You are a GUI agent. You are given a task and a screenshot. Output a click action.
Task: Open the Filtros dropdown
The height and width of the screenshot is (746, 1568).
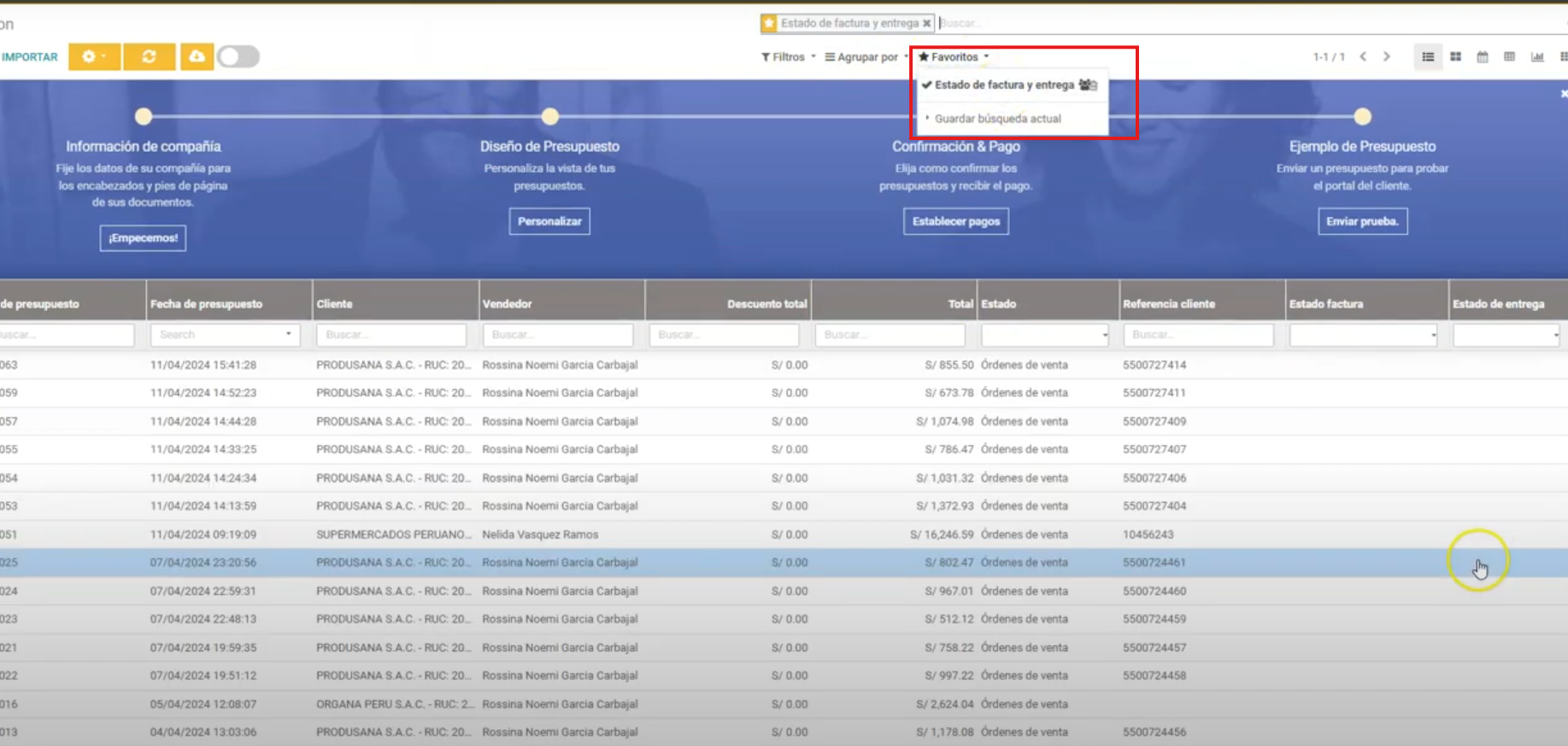point(788,56)
